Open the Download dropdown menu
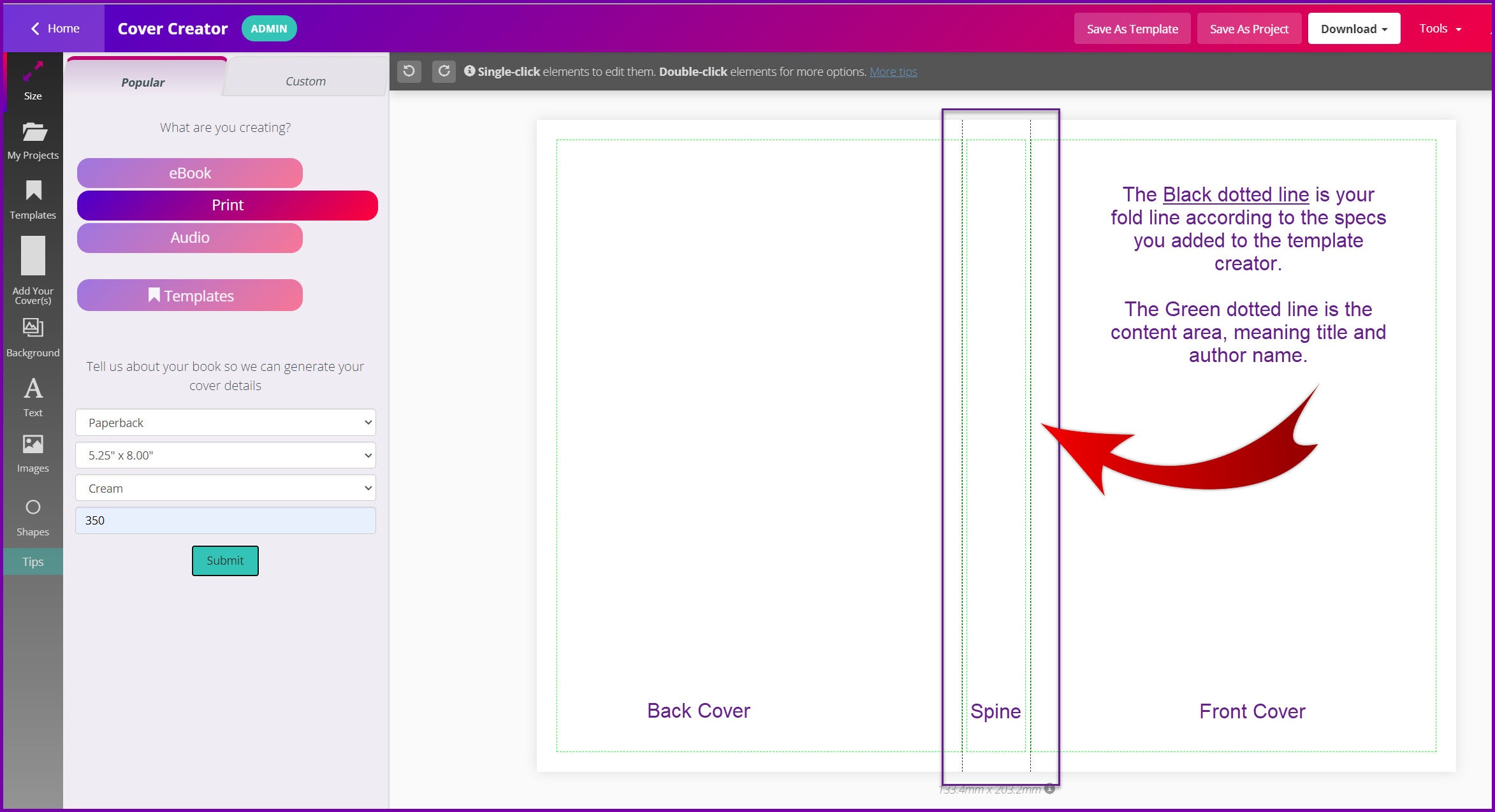This screenshot has height=812, width=1495. (1353, 29)
